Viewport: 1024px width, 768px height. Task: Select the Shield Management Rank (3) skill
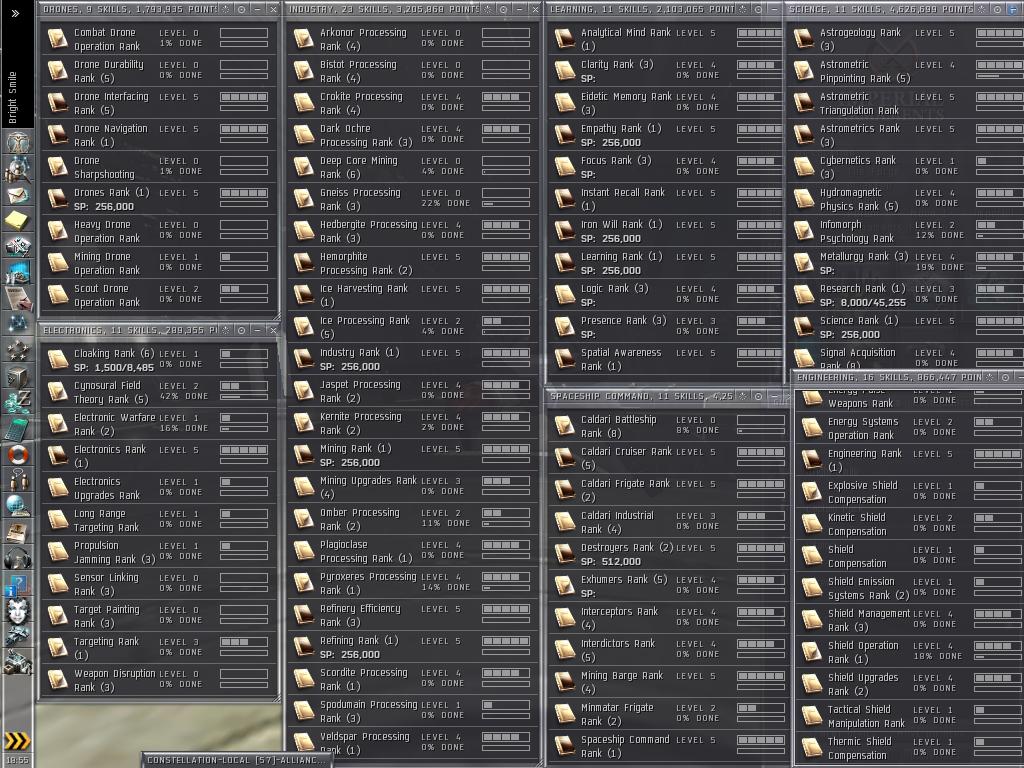(x=909, y=620)
